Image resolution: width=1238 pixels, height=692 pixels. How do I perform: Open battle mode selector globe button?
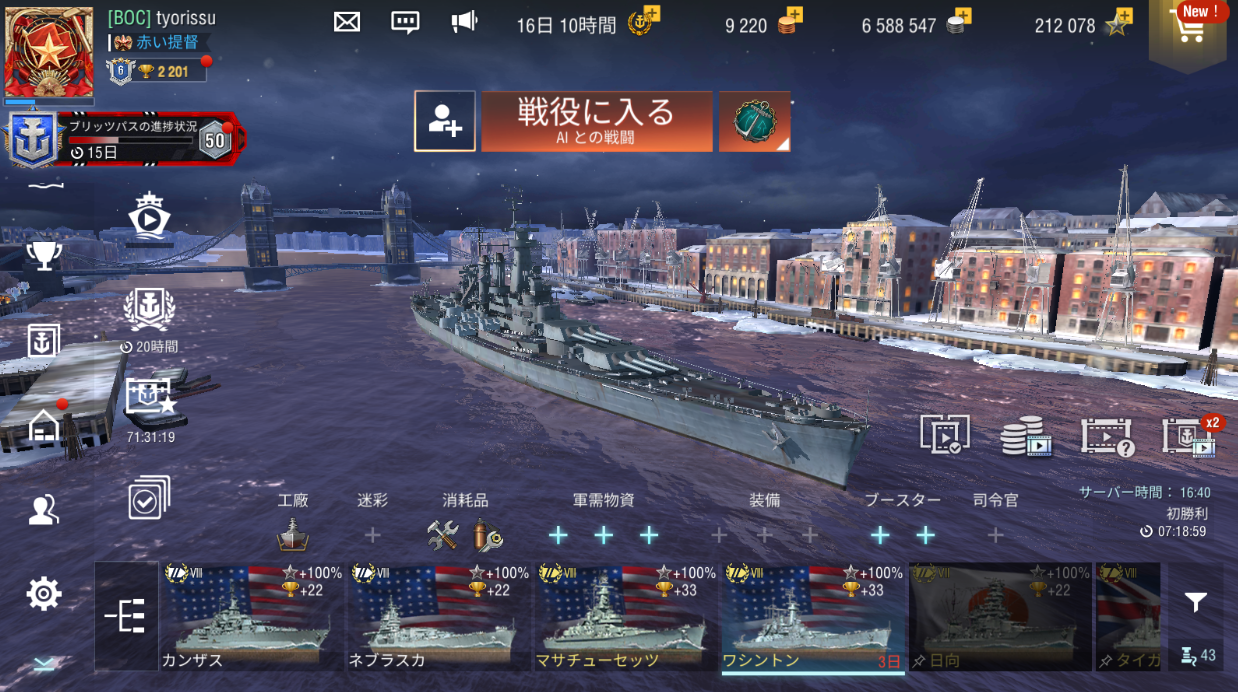755,122
